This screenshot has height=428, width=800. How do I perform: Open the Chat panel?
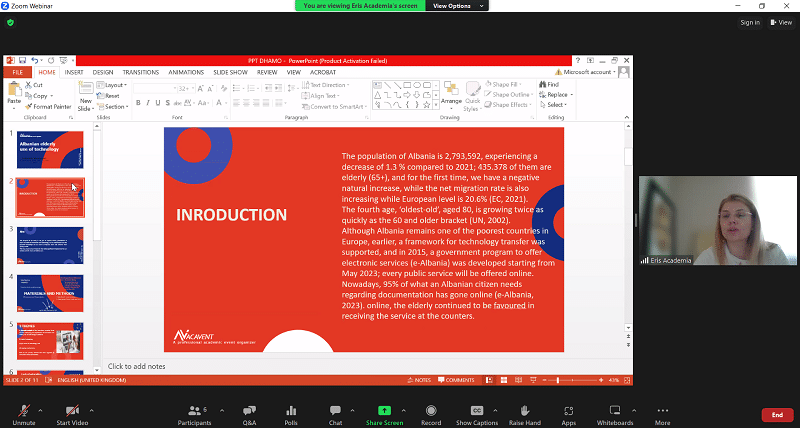coord(336,411)
